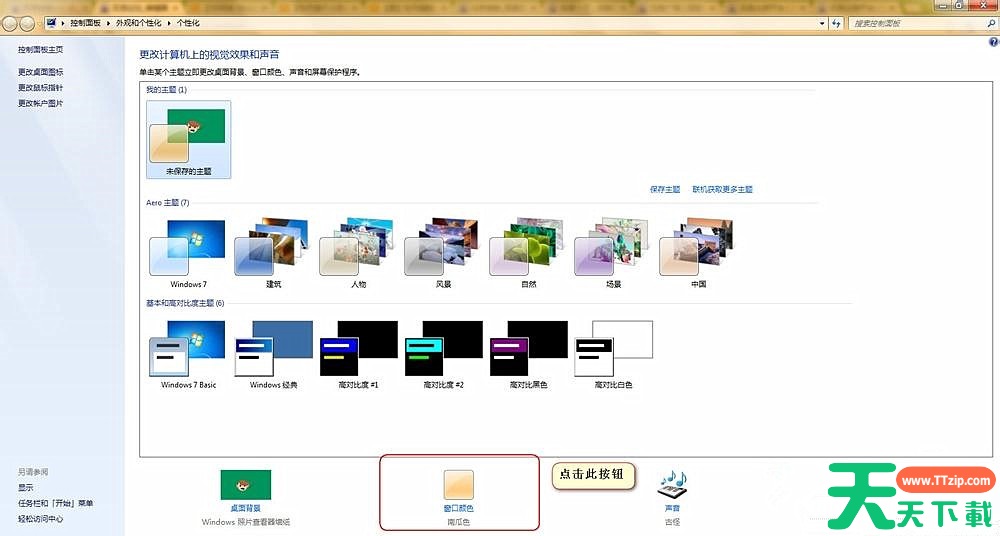Open 控制面板主页 control panel home
Image resolution: width=1000 pixels, height=536 pixels.
click(40, 49)
